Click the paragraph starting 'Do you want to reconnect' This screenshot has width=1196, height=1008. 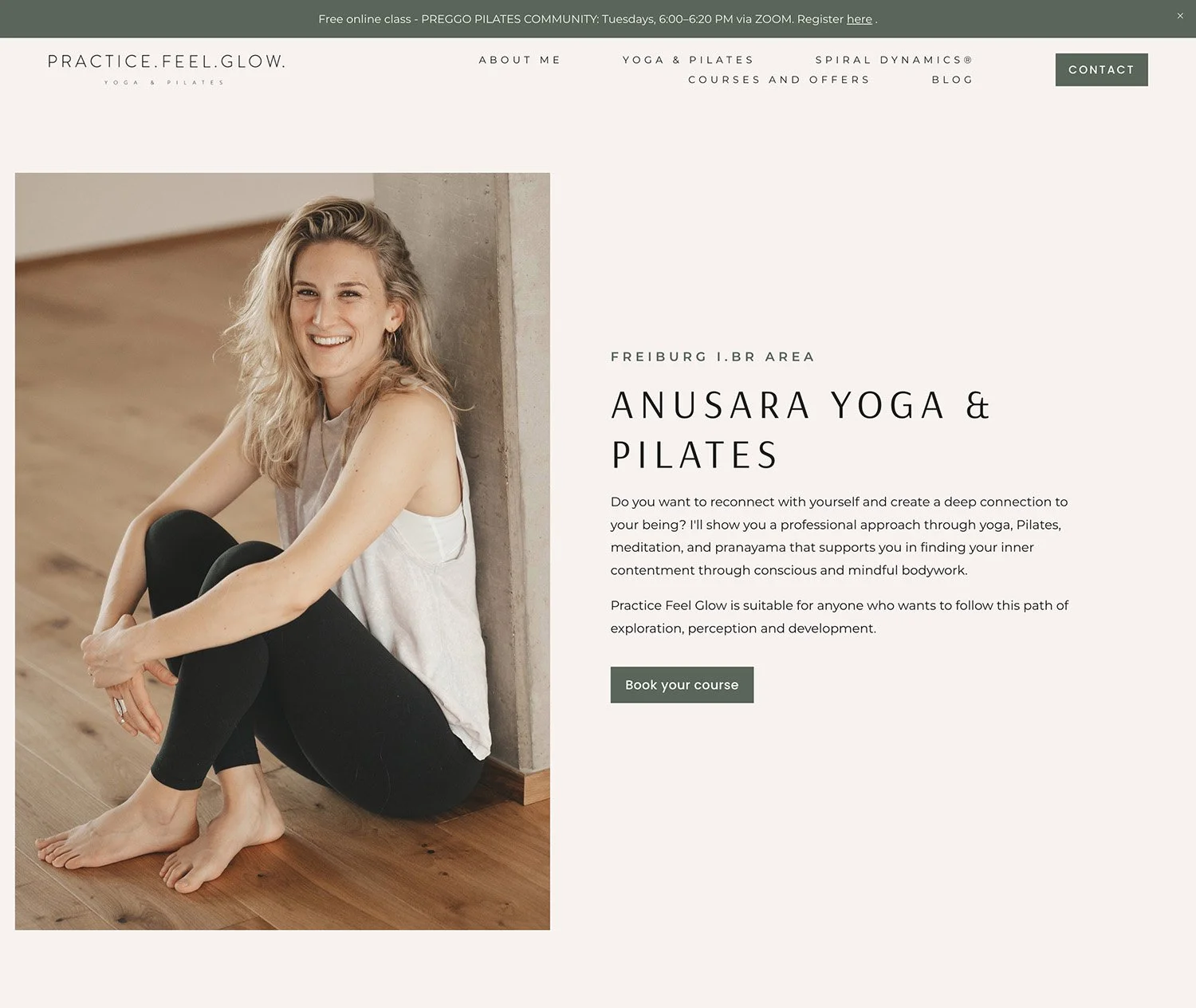(839, 536)
